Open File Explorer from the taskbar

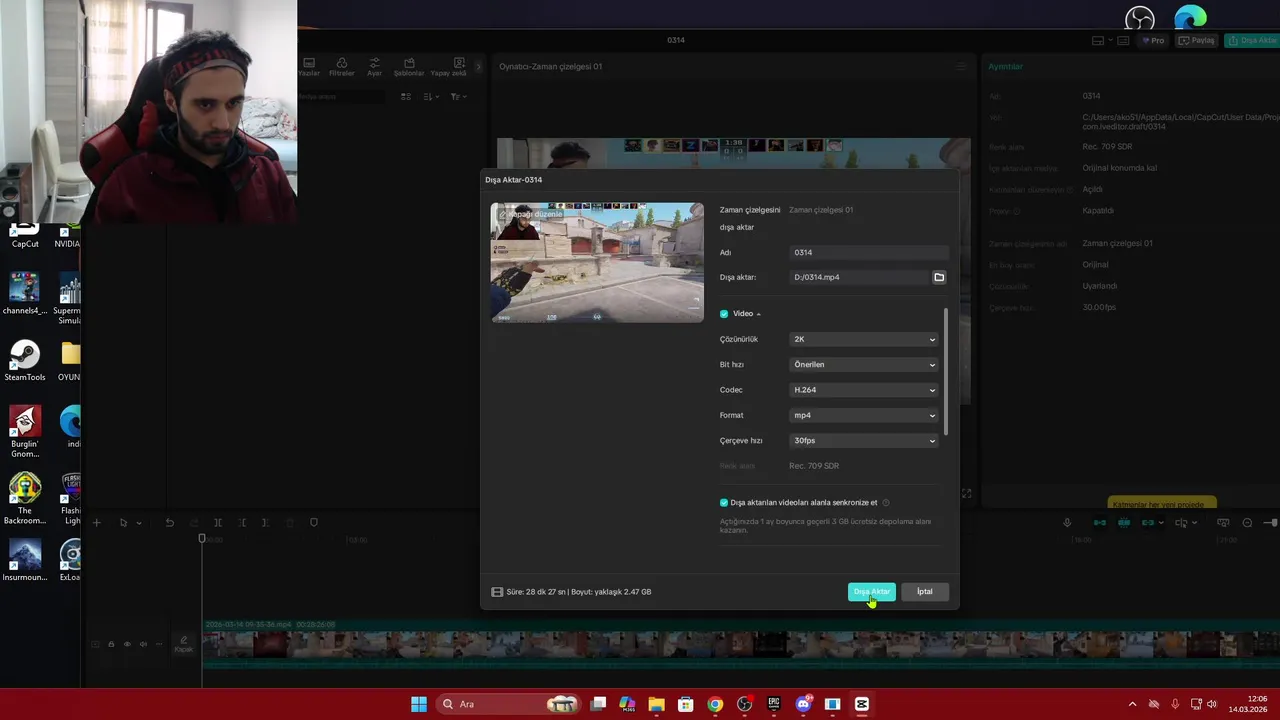click(656, 704)
